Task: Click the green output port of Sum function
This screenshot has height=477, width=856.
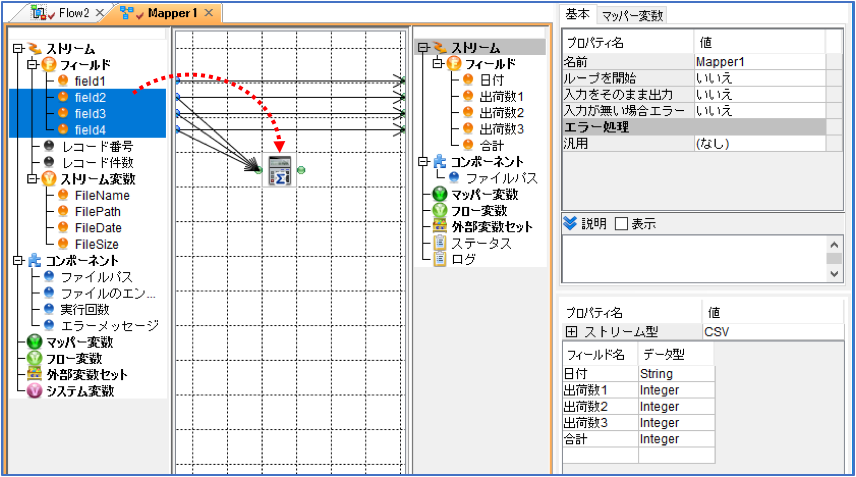Action: click(x=301, y=170)
